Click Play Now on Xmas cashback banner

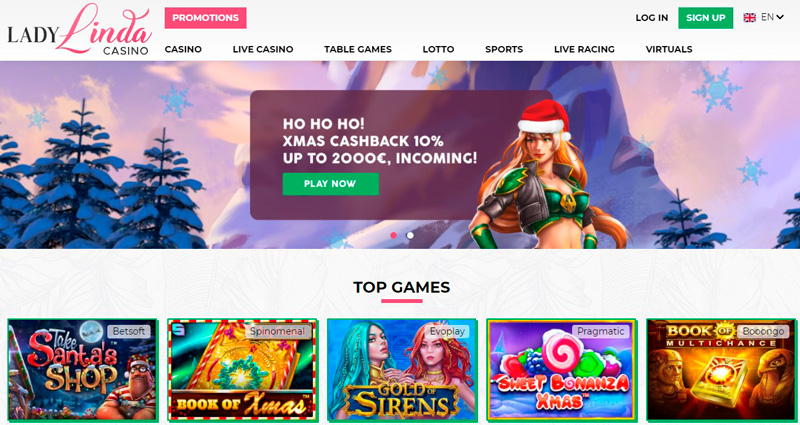pyautogui.click(x=331, y=184)
